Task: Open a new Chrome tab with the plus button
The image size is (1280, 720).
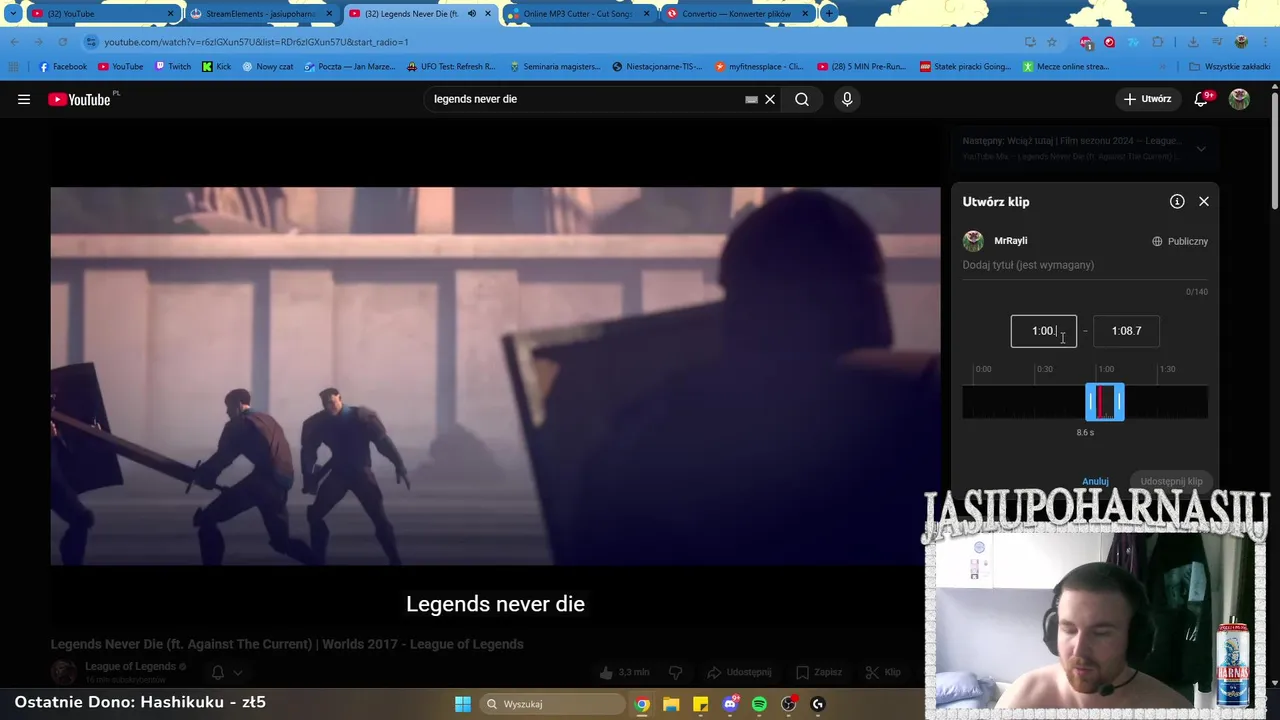Action: point(829,14)
